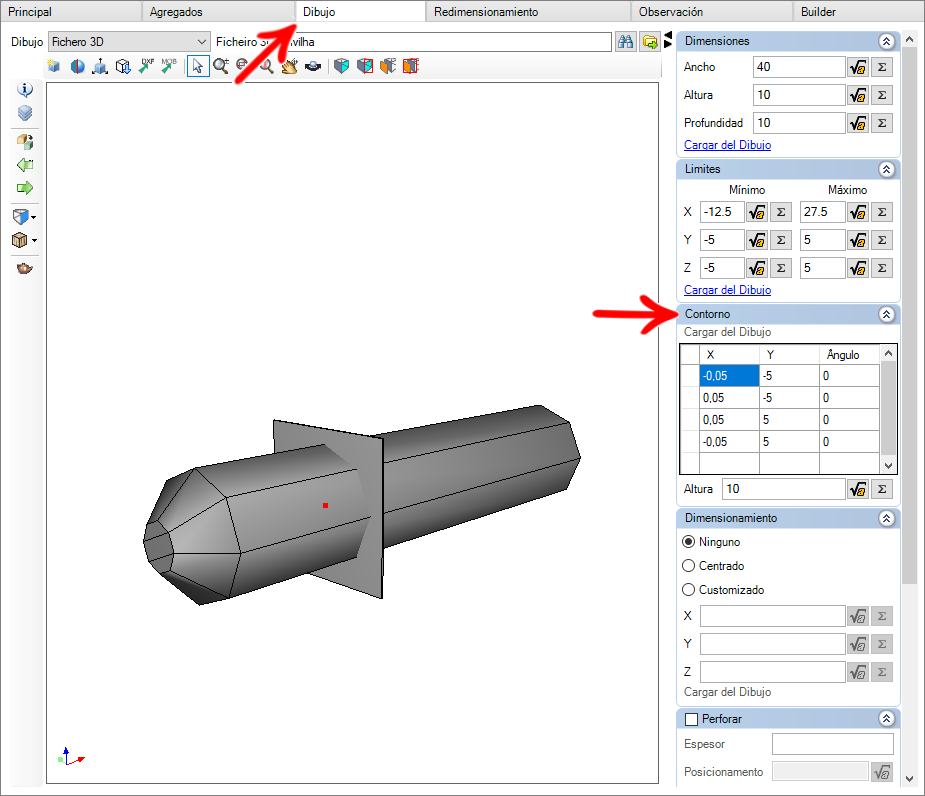Click the binoculars search icon
The image size is (925, 796).
pyautogui.click(x=625, y=42)
